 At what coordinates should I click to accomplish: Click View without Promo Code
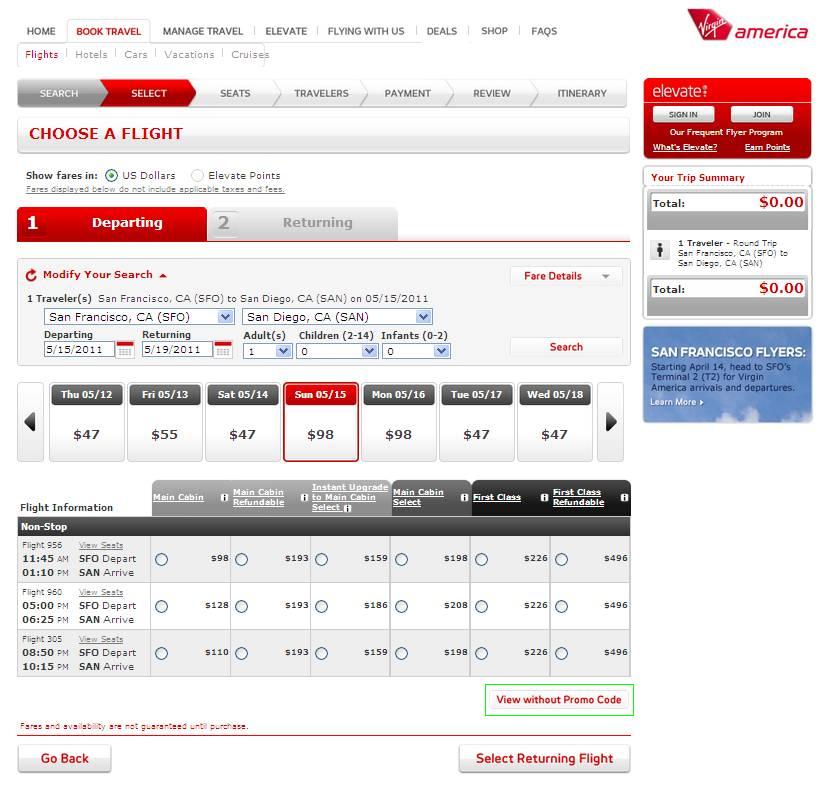tap(559, 700)
